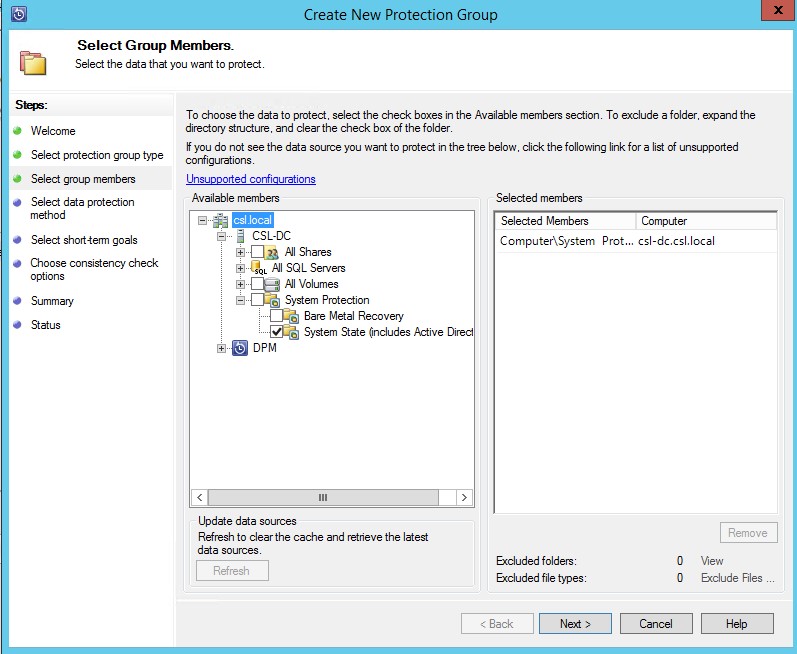797x654 pixels.
Task: Click the Next button
Action: 575,624
